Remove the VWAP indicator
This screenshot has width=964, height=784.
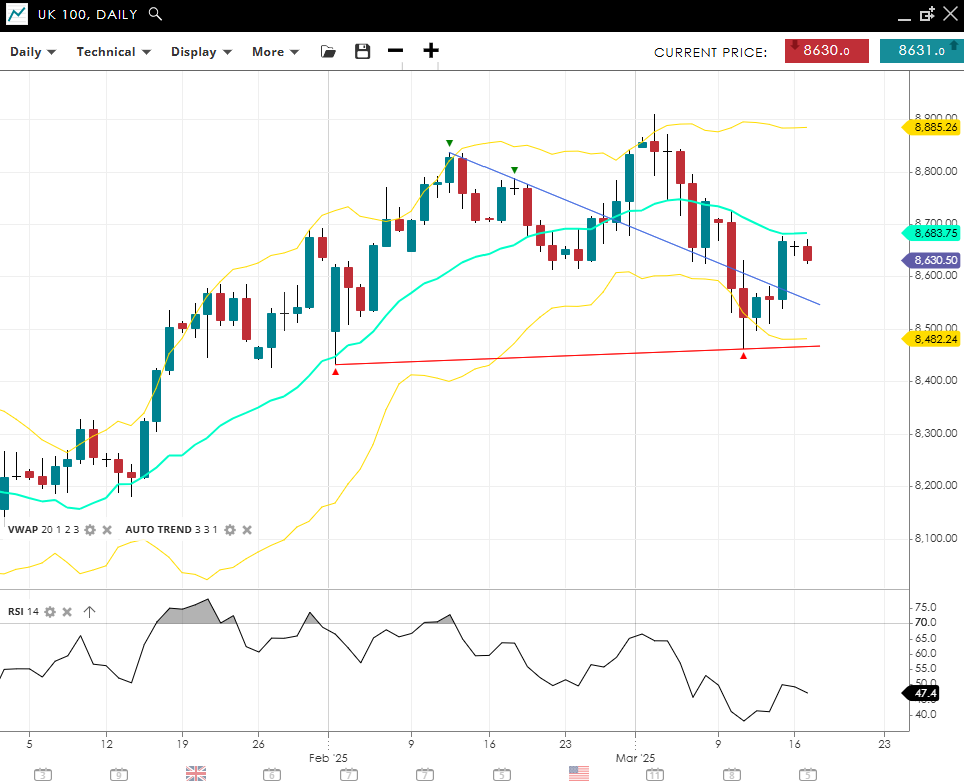(x=107, y=530)
